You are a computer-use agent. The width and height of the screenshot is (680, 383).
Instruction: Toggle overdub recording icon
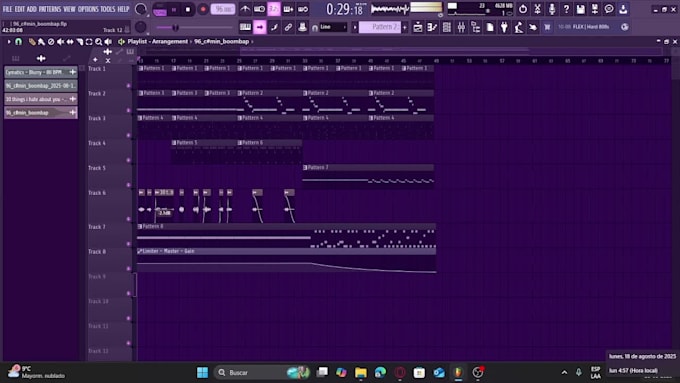point(288,9)
